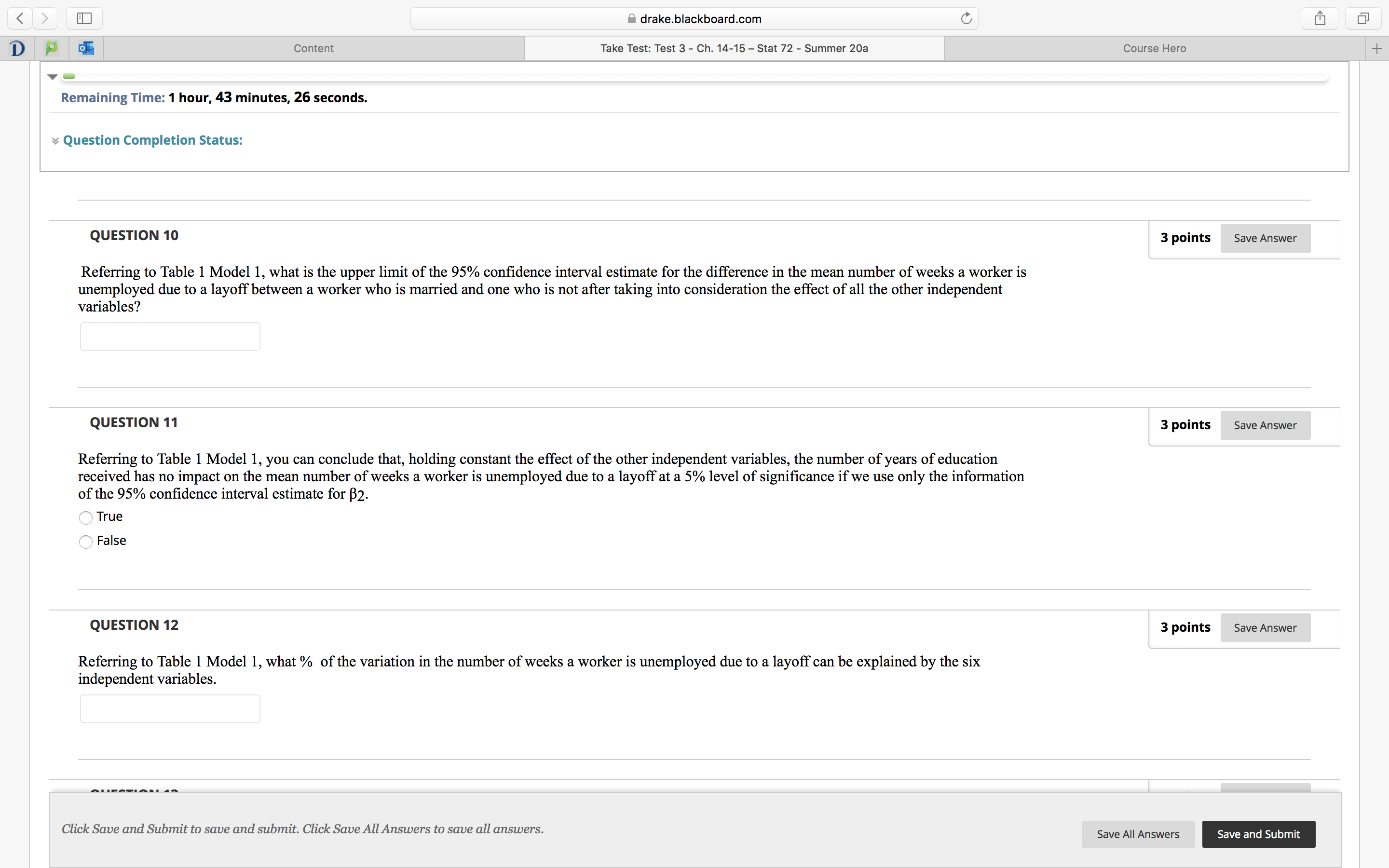Open the pinned Outlook tab icon
Screen dimensions: 1389x868
click(x=86, y=48)
